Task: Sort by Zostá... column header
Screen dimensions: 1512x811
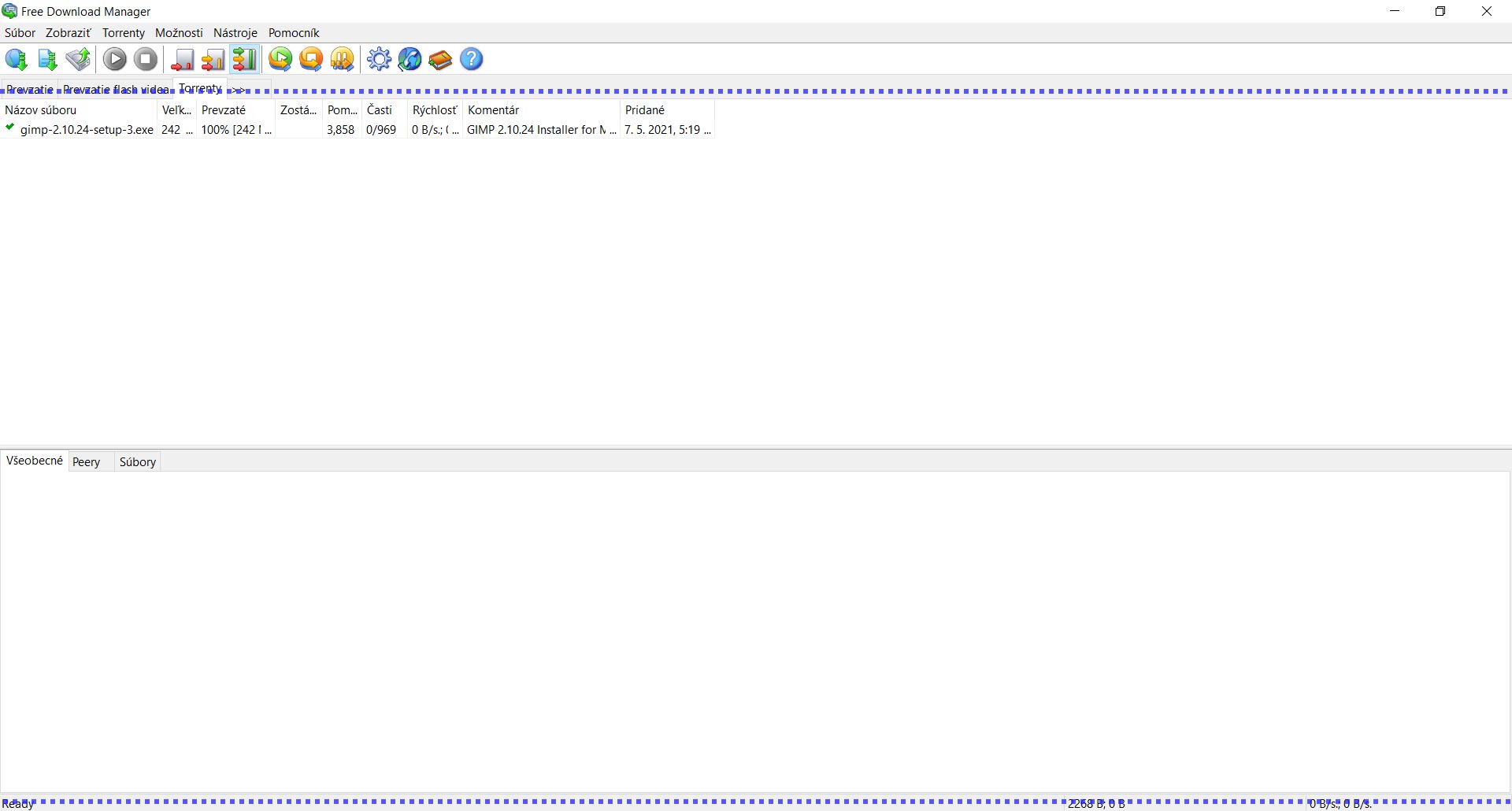Action: click(298, 110)
